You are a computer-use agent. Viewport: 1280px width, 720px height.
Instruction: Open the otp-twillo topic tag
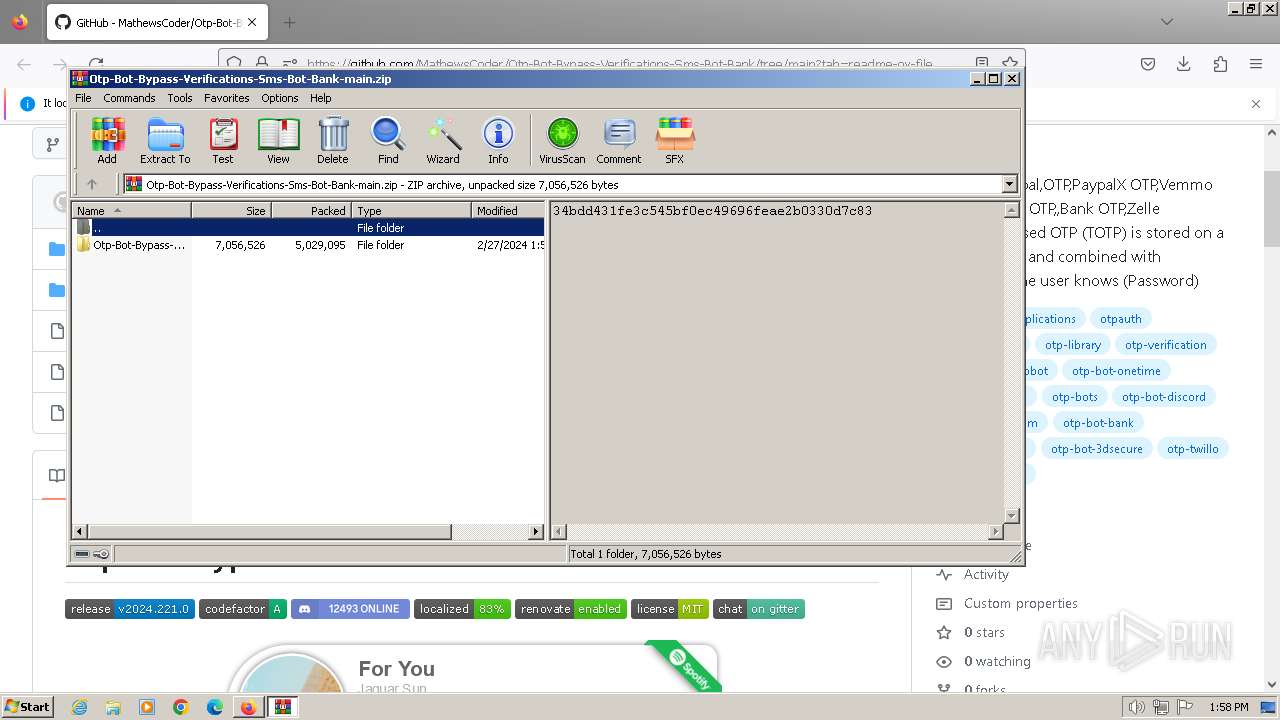(1192, 449)
